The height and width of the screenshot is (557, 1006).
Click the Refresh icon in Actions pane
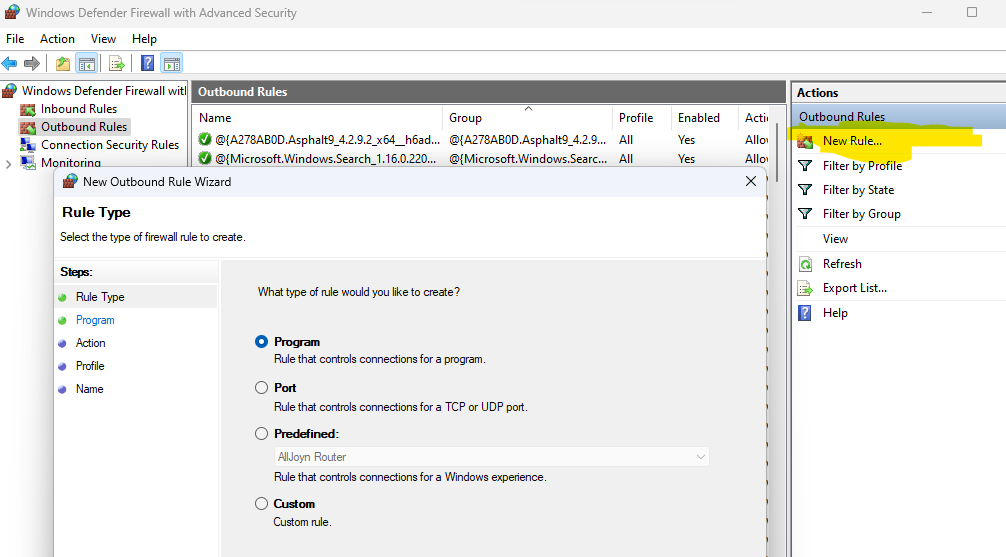coord(805,264)
